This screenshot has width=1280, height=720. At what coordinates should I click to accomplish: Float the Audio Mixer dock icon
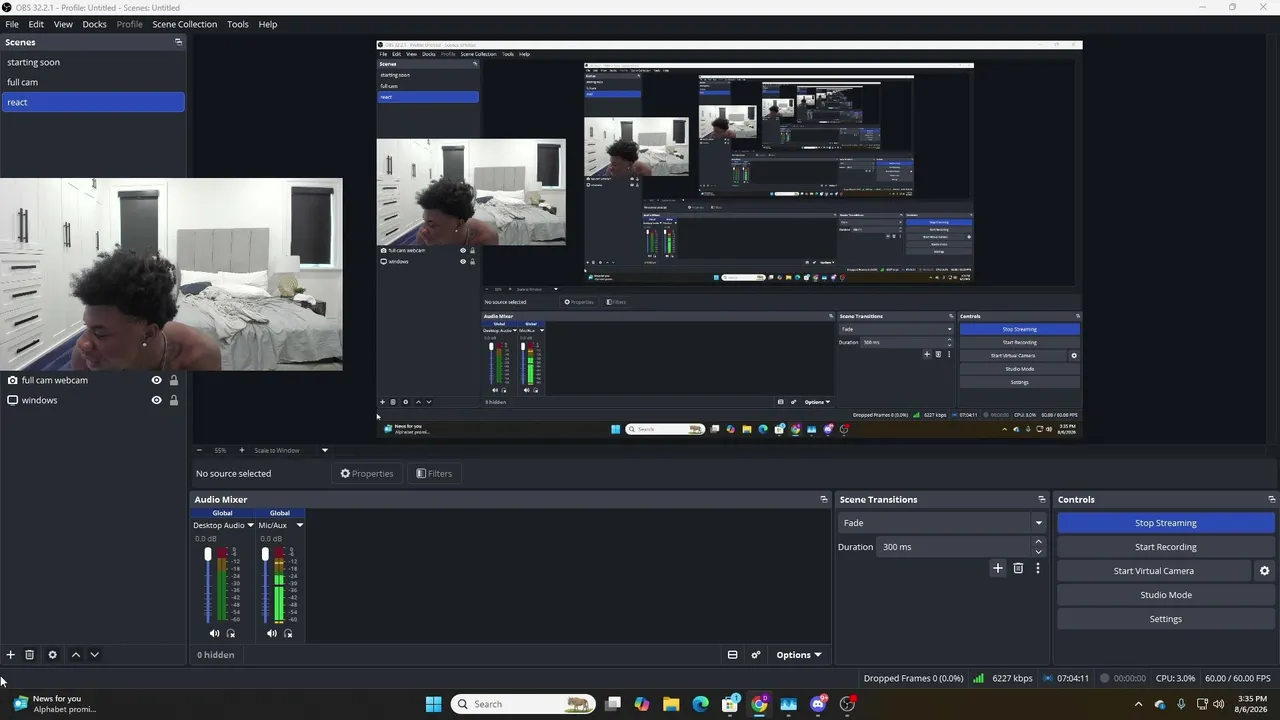tap(824, 499)
